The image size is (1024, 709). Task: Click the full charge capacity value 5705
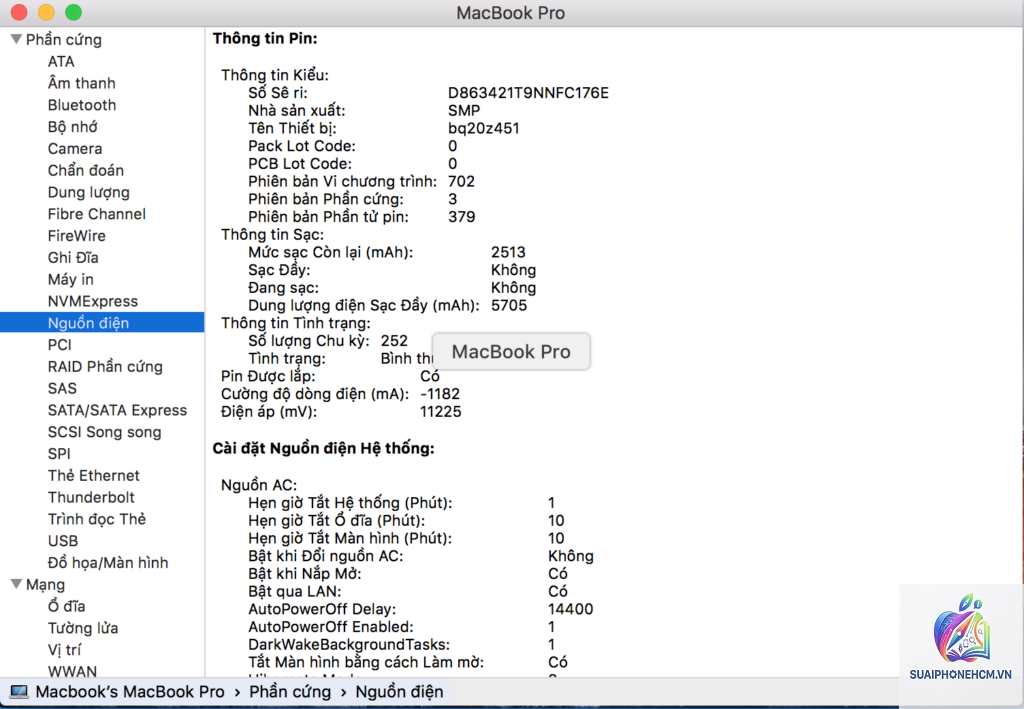[x=509, y=305]
